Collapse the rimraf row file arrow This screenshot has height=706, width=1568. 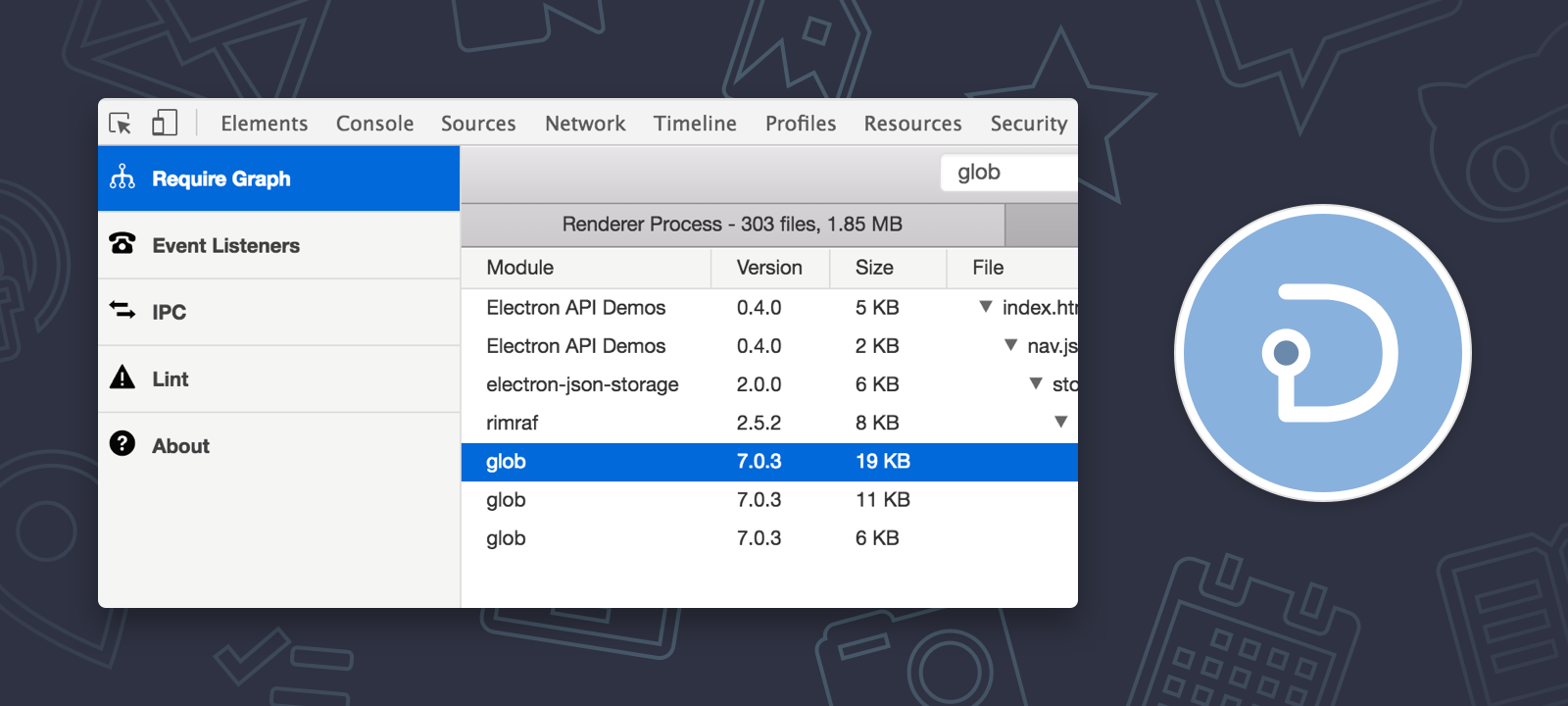(1060, 422)
